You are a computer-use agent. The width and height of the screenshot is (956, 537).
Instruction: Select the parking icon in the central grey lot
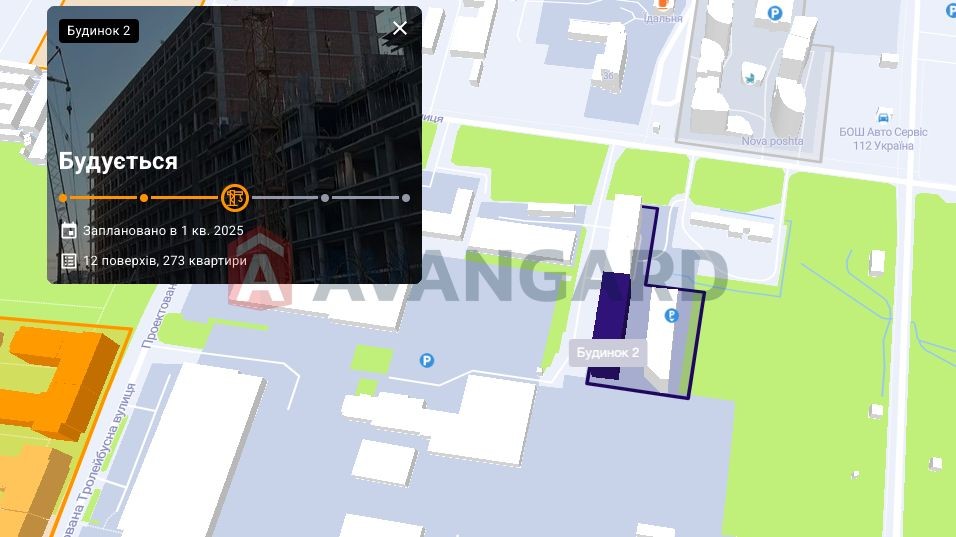pyautogui.click(x=427, y=361)
